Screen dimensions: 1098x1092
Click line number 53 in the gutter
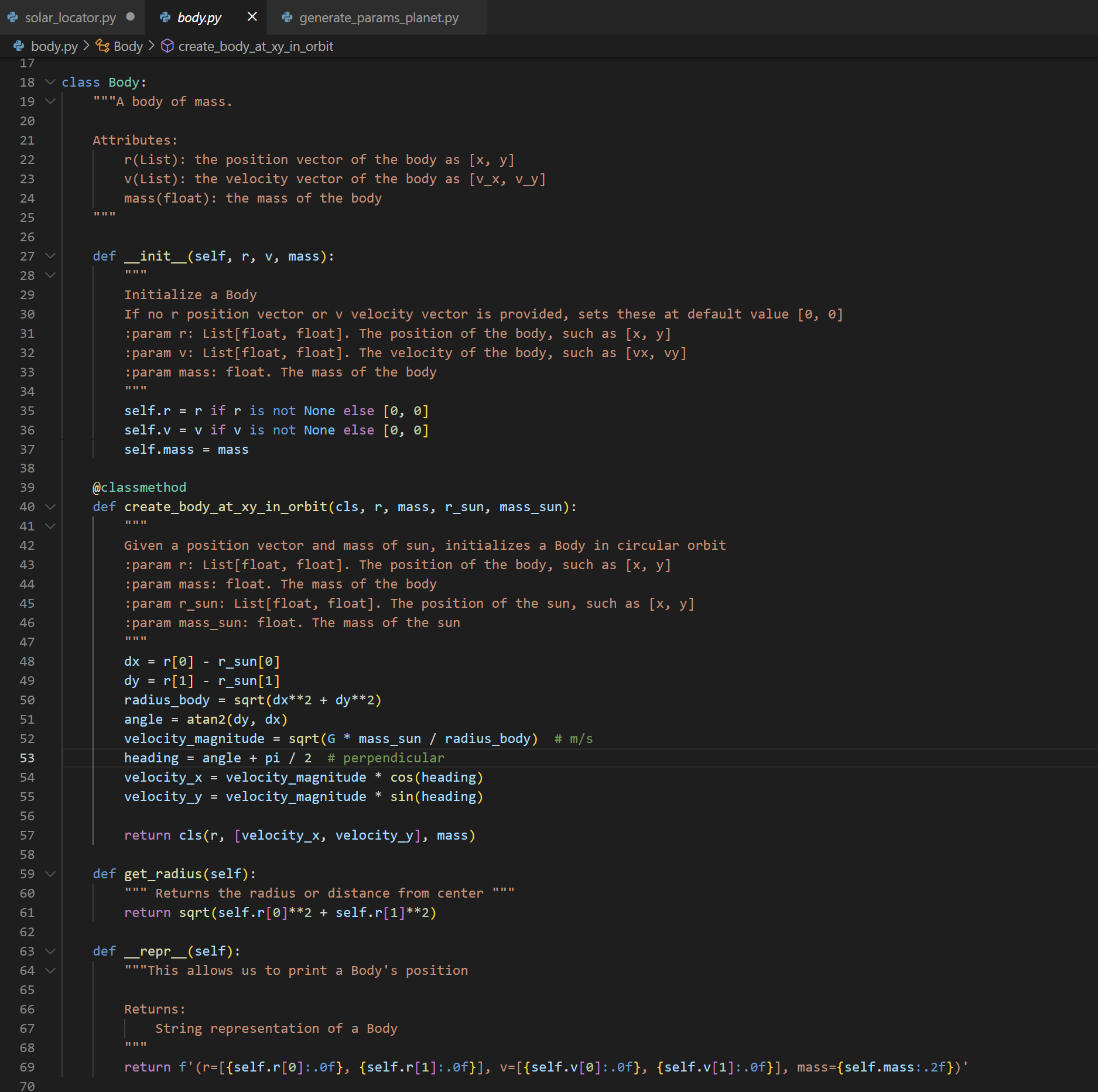[x=28, y=758]
